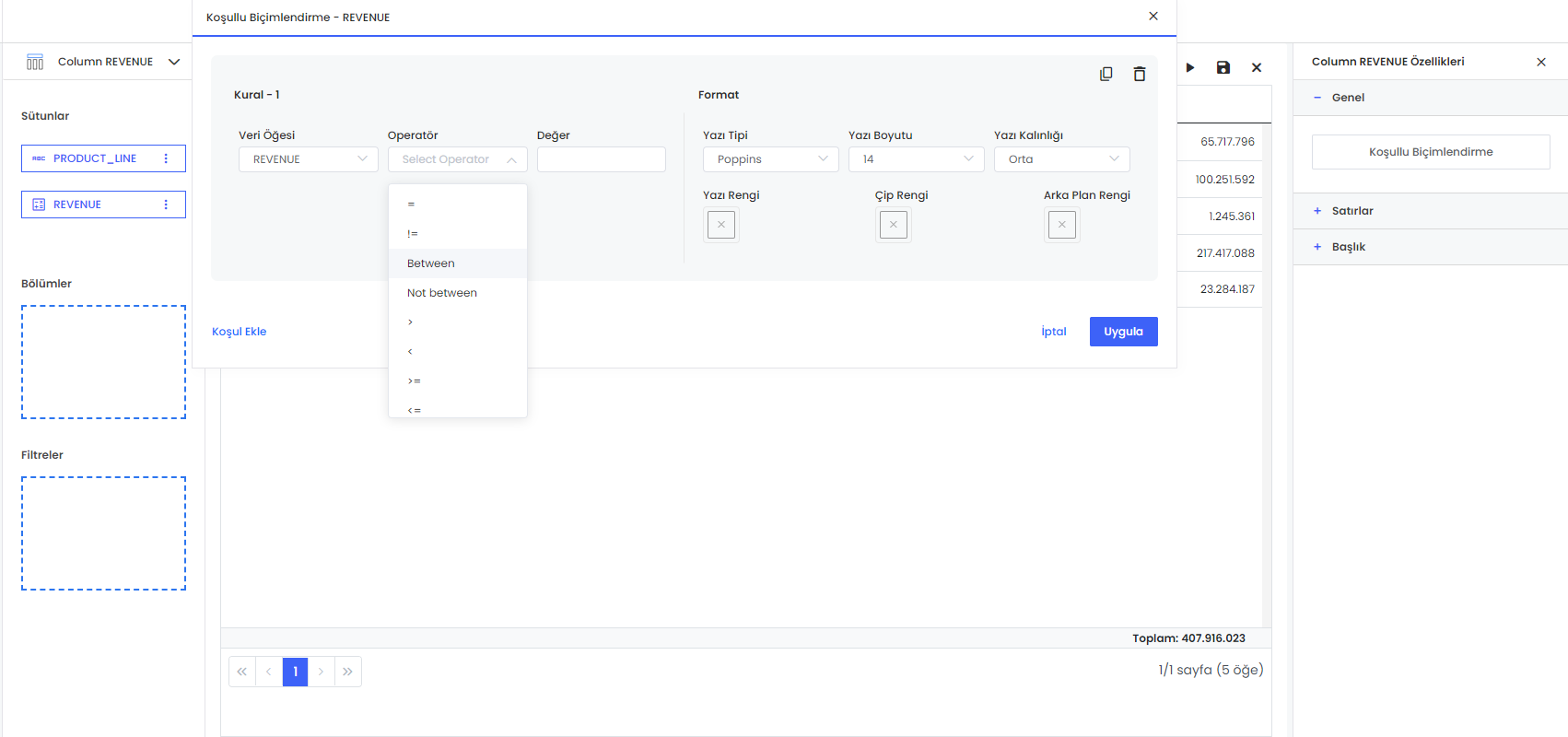Click the Koşullu Biçimlendirme button in properties
1568x737 pixels.
pos(1431,152)
